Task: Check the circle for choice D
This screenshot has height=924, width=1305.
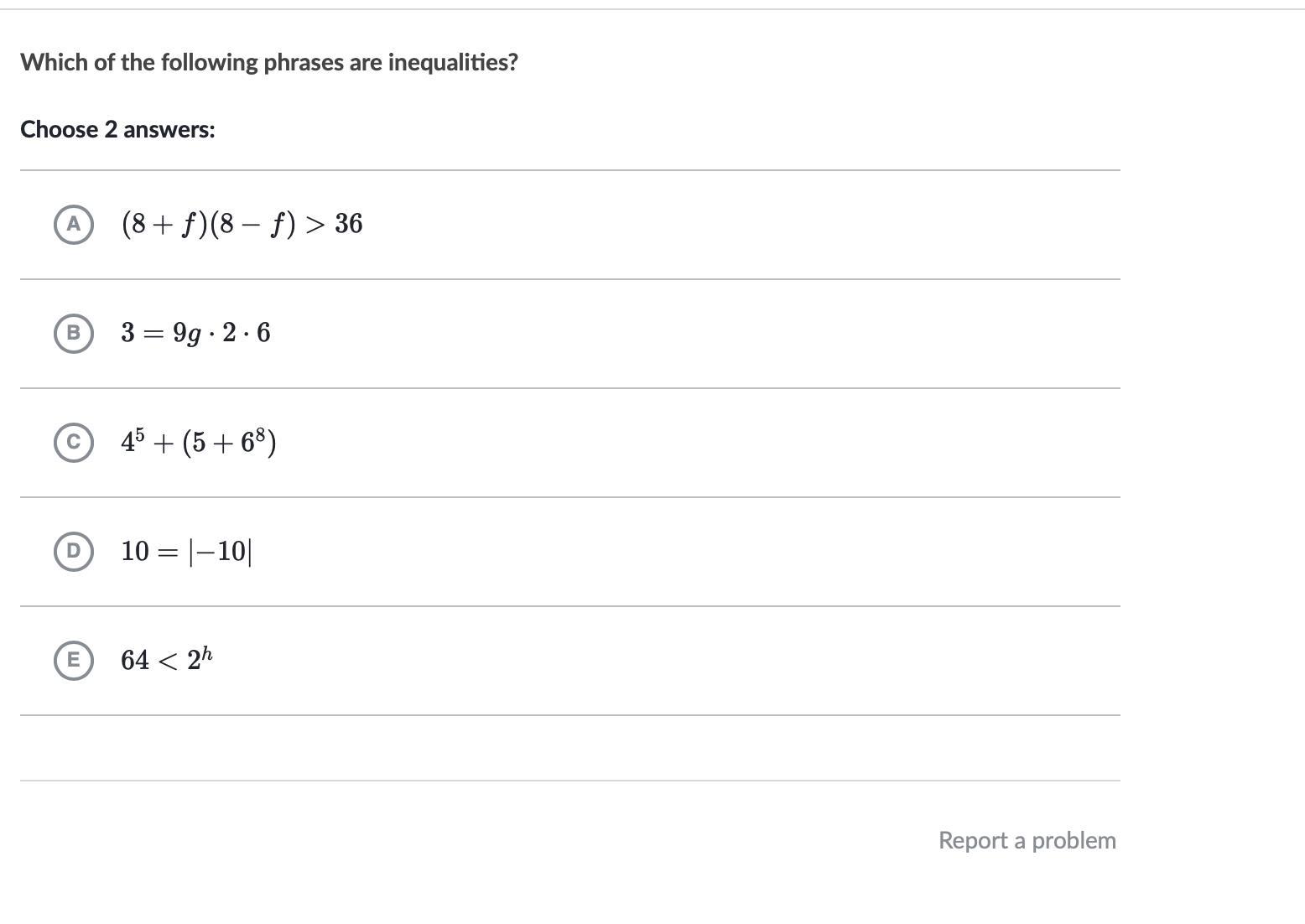Action: click(x=74, y=551)
